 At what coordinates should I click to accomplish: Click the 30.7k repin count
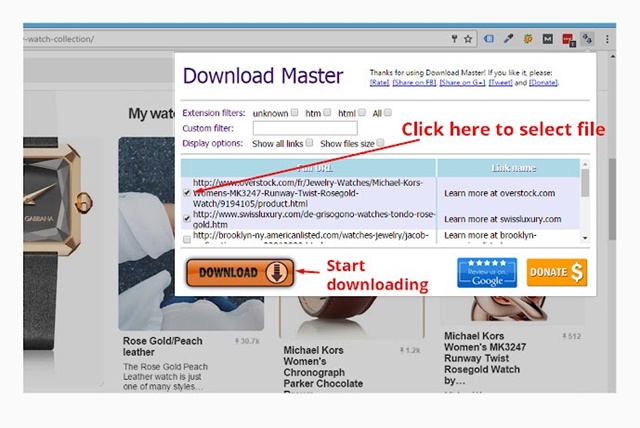[247, 341]
